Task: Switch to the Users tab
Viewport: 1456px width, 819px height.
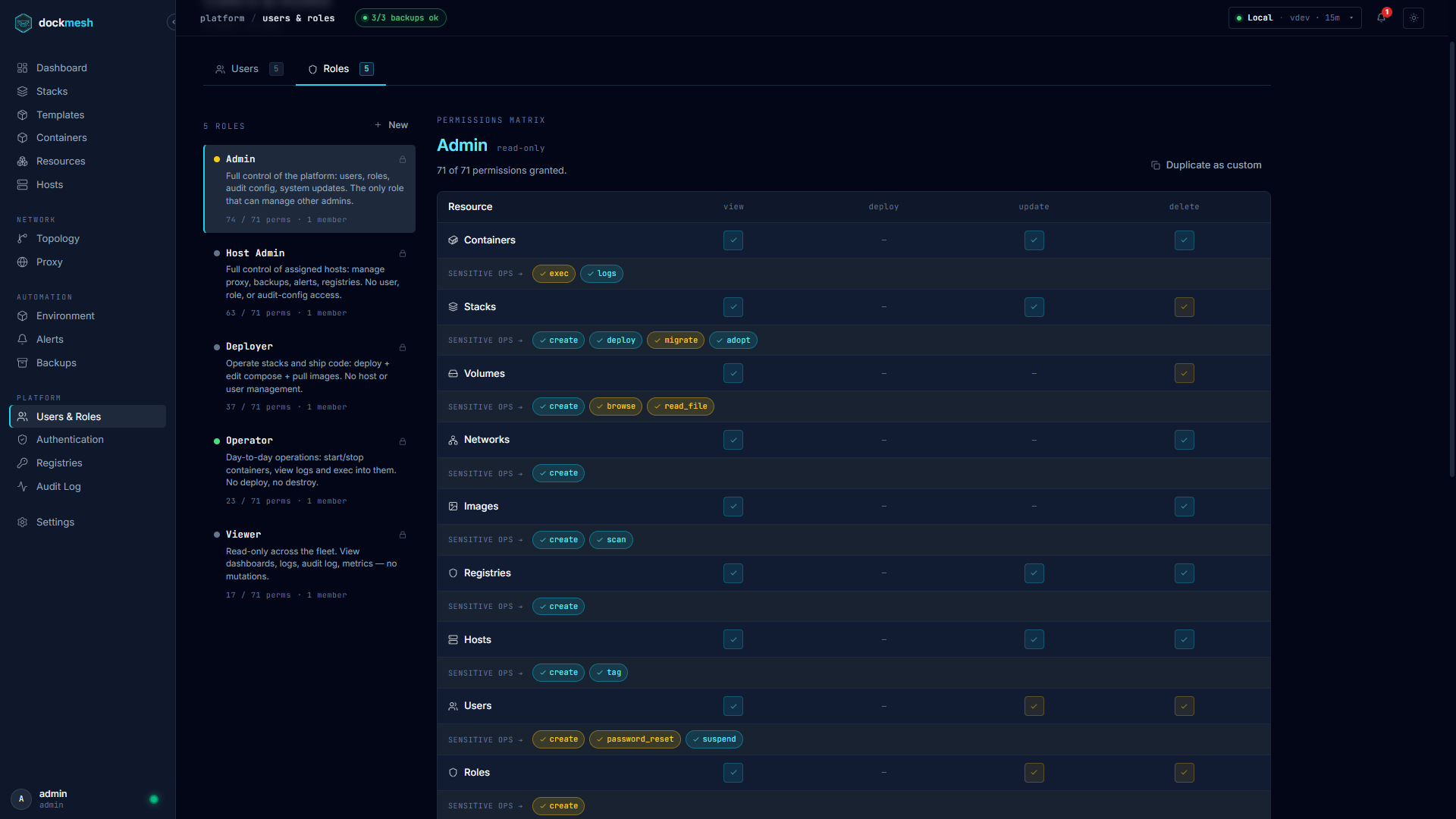Action: [249, 69]
